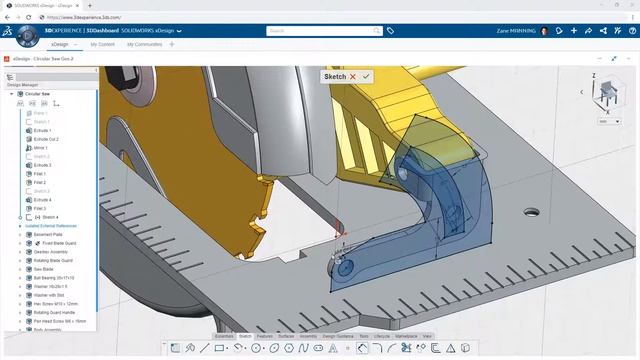Select the Sketch Chamfer arc tool

click(x=391, y=348)
